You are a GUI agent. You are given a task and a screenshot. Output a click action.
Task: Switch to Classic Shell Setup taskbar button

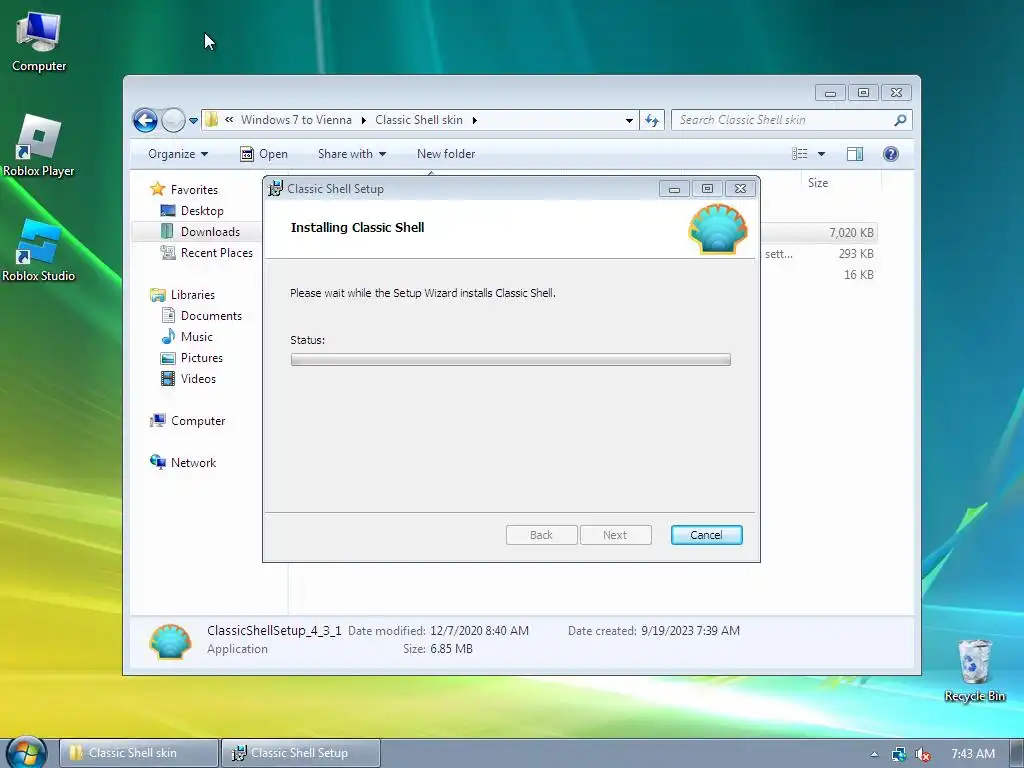tap(300, 752)
